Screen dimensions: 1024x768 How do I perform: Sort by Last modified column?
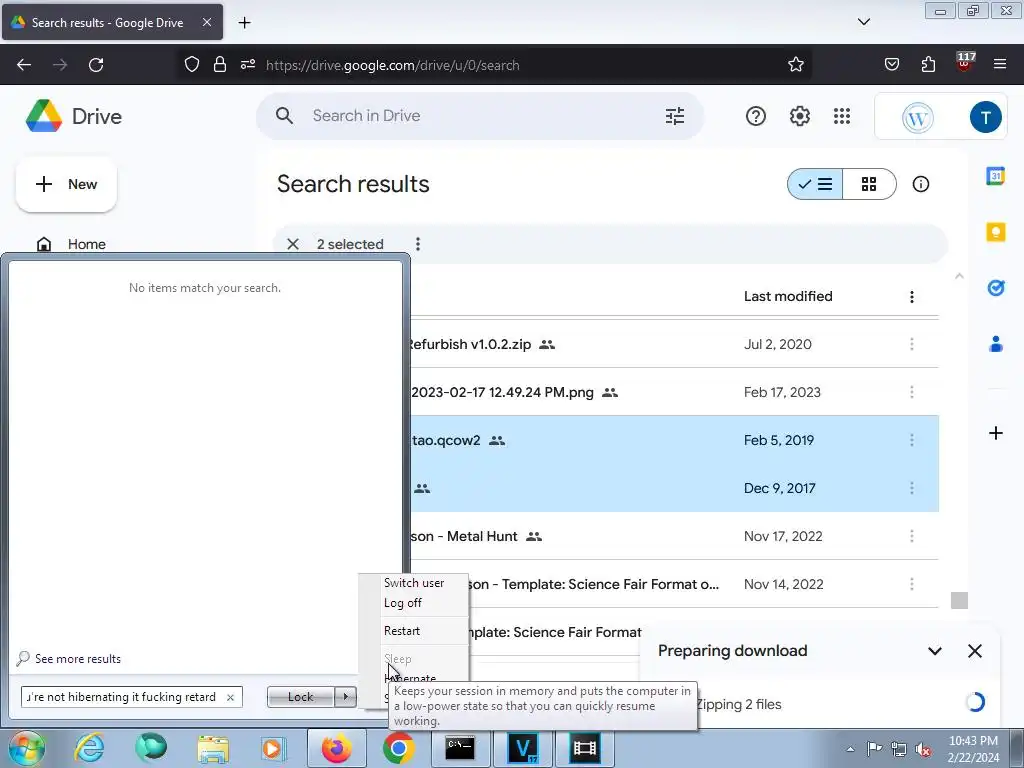click(788, 296)
